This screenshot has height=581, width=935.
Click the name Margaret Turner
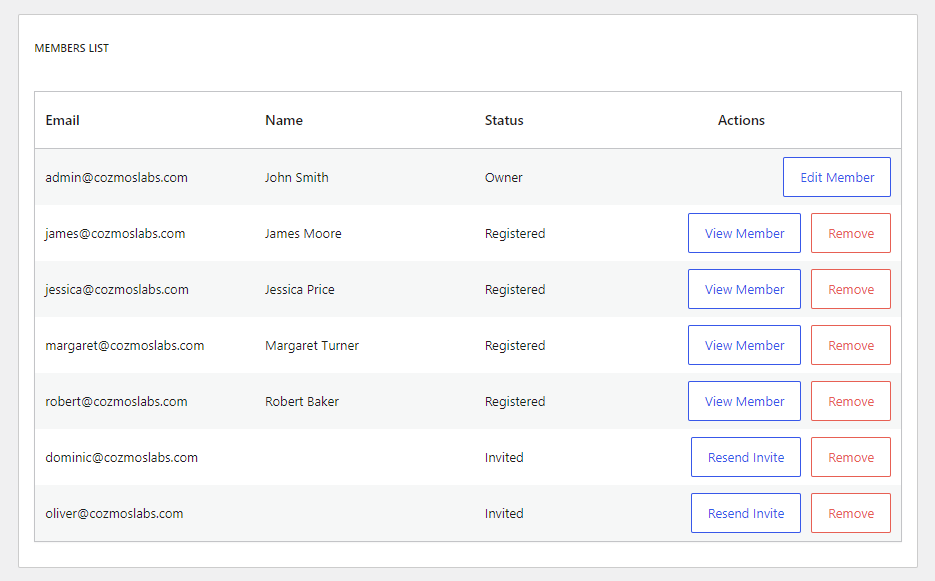[x=312, y=346]
